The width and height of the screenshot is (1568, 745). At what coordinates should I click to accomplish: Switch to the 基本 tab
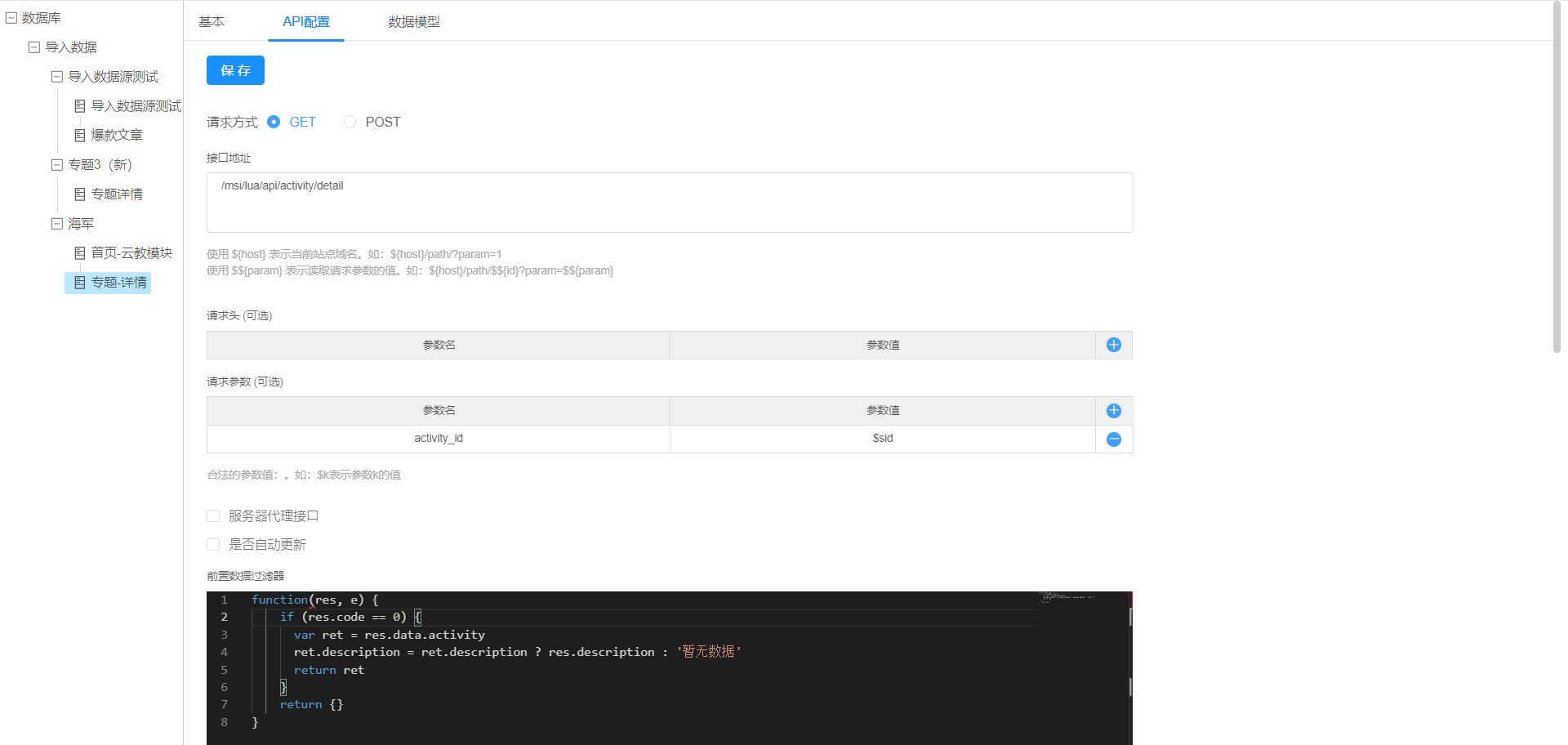click(211, 22)
